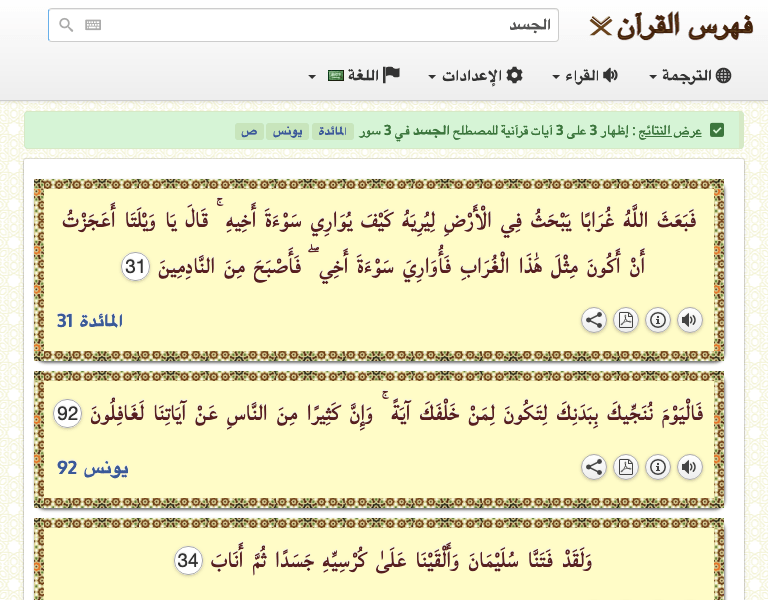
Task: Click the magnifier search icon
Action: click(66, 26)
